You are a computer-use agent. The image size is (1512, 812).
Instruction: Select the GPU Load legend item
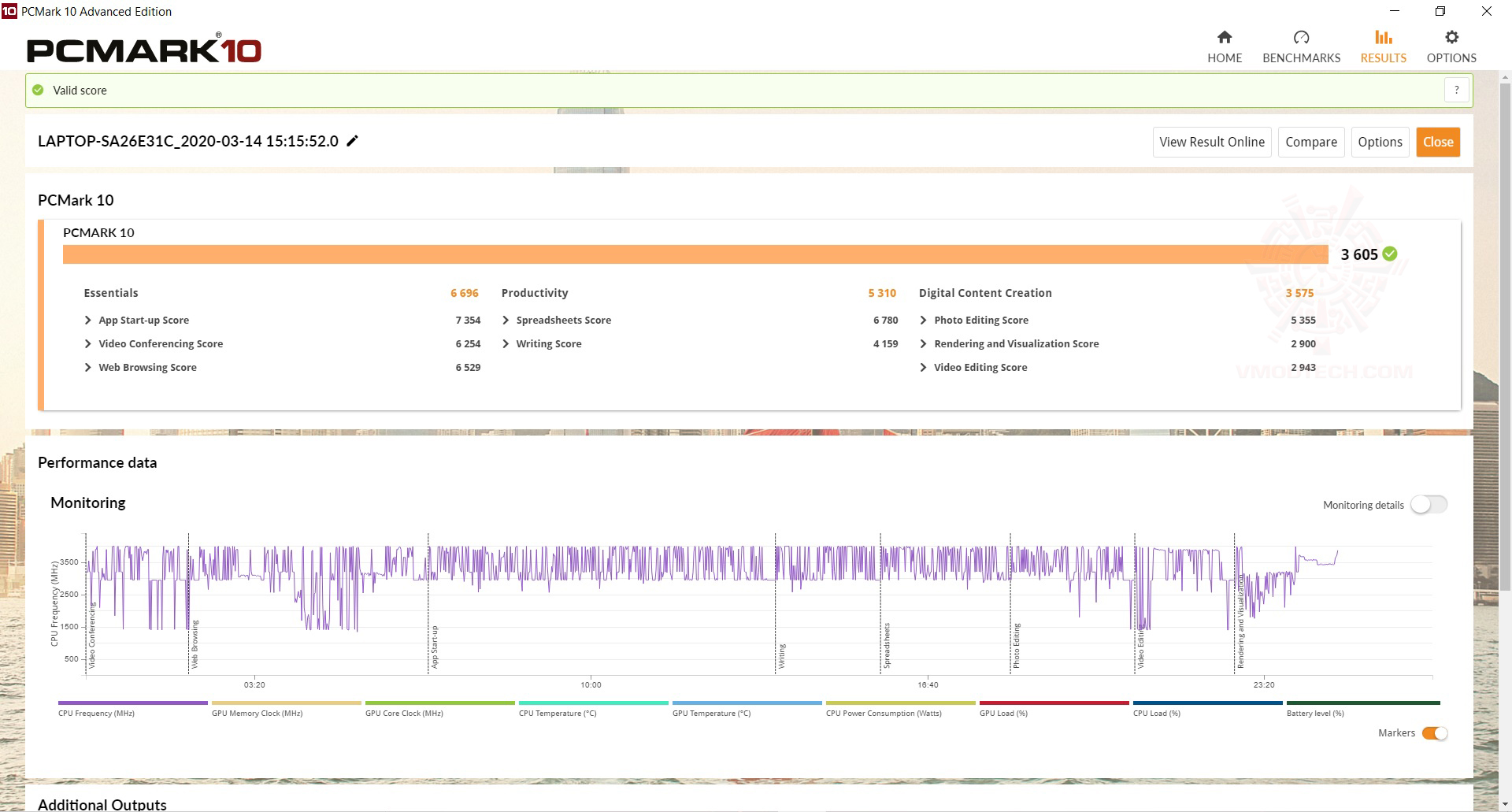click(1054, 709)
